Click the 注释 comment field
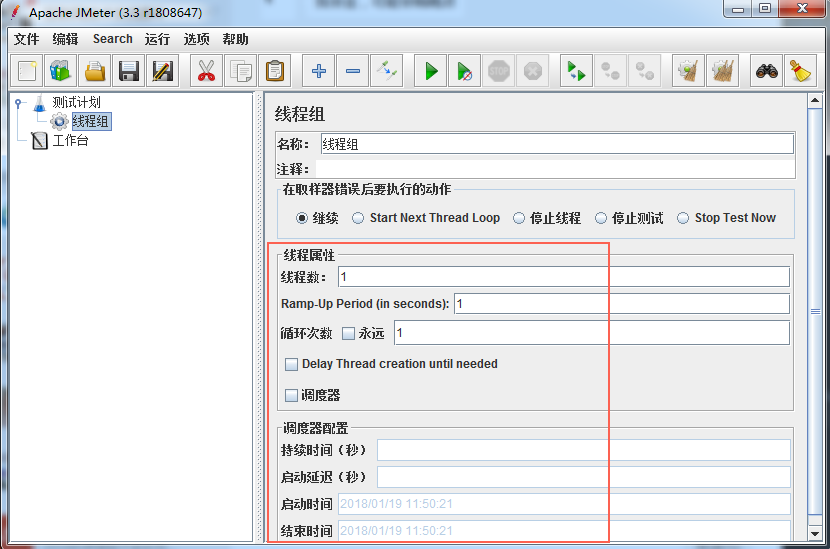This screenshot has width=830, height=549. pyautogui.click(x=555, y=169)
